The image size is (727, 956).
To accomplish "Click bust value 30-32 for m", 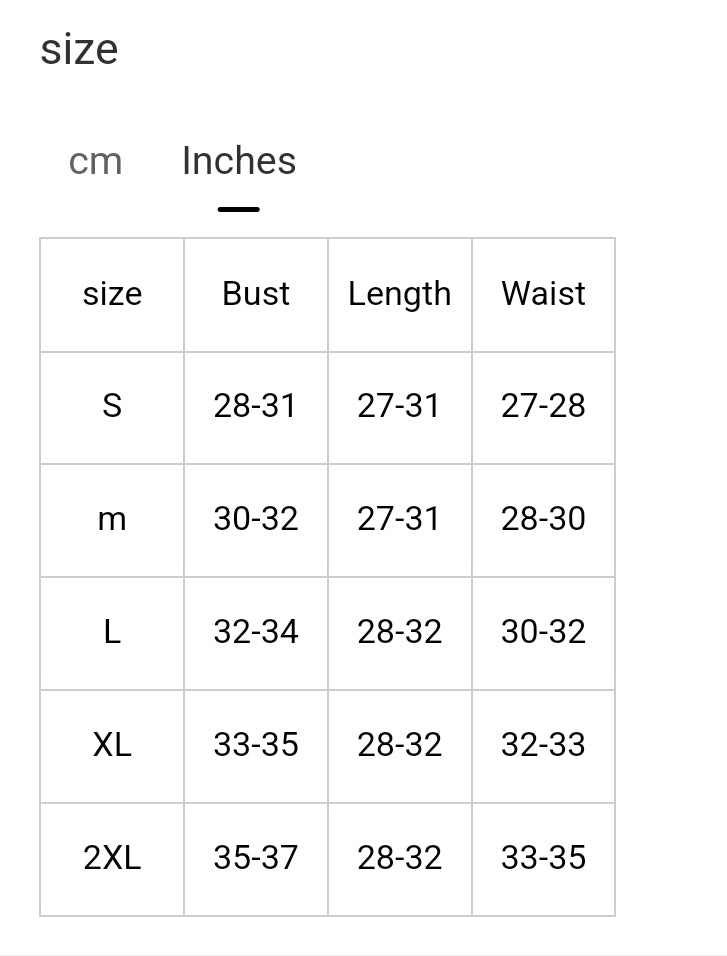I will (256, 519).
